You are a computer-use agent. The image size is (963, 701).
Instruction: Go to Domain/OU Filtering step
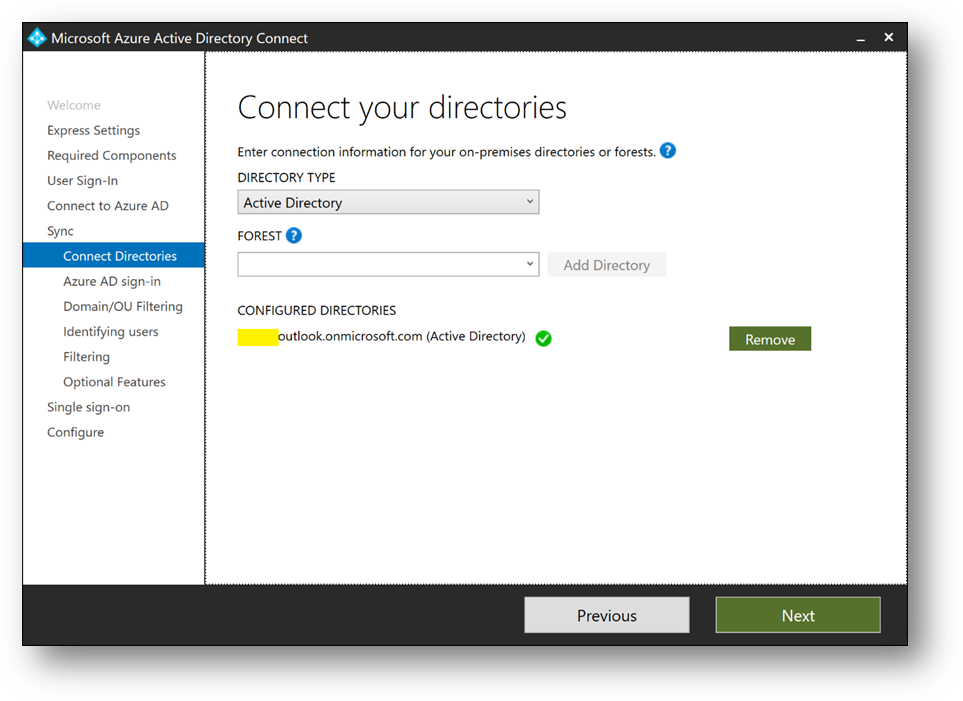click(x=123, y=307)
